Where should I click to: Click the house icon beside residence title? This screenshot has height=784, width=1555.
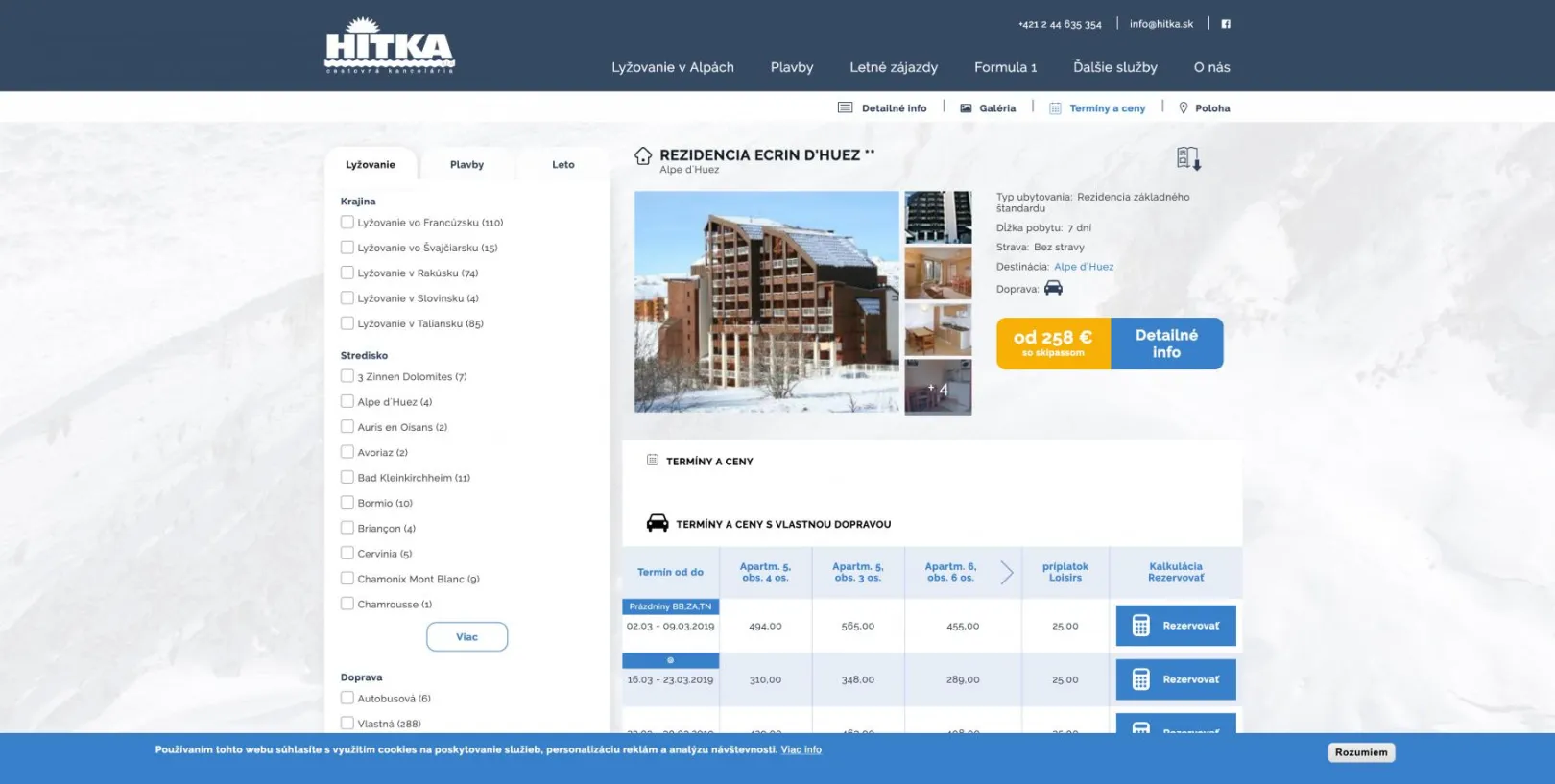[643, 155]
